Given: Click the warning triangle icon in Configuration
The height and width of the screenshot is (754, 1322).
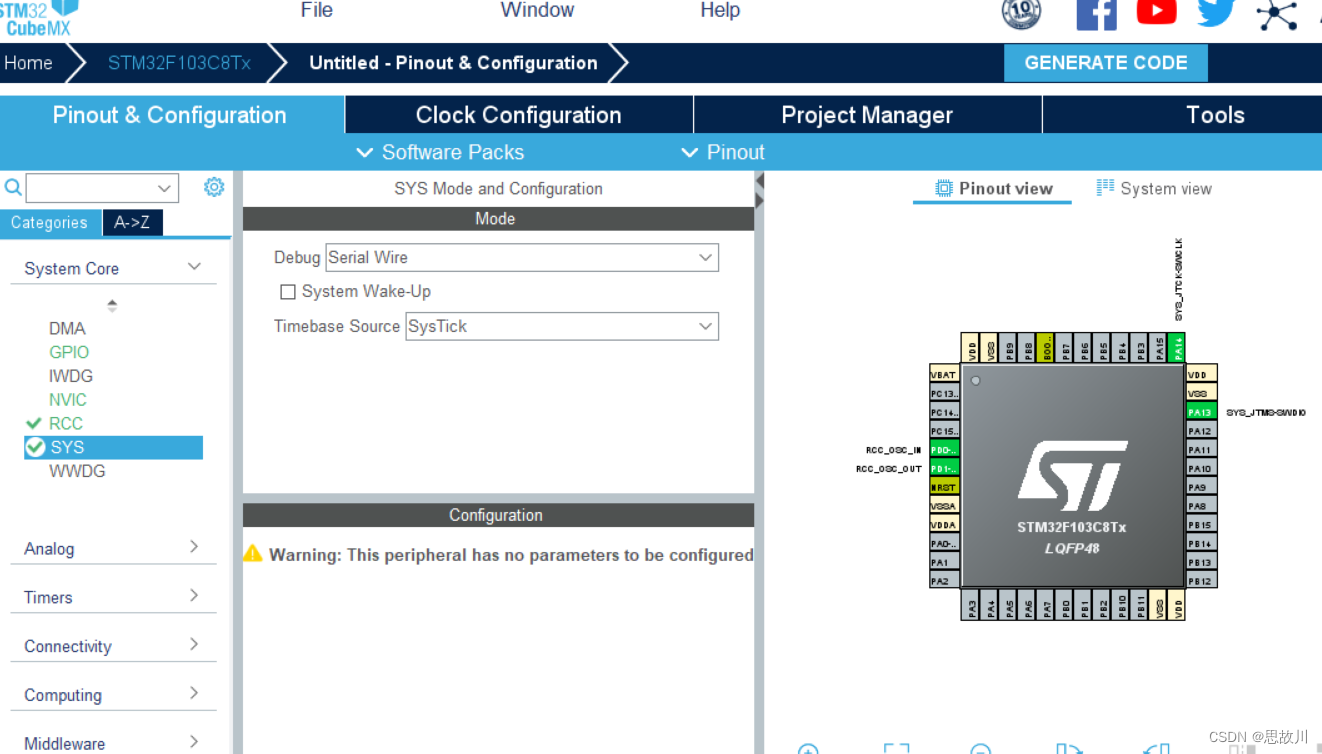Looking at the screenshot, I should 253,553.
